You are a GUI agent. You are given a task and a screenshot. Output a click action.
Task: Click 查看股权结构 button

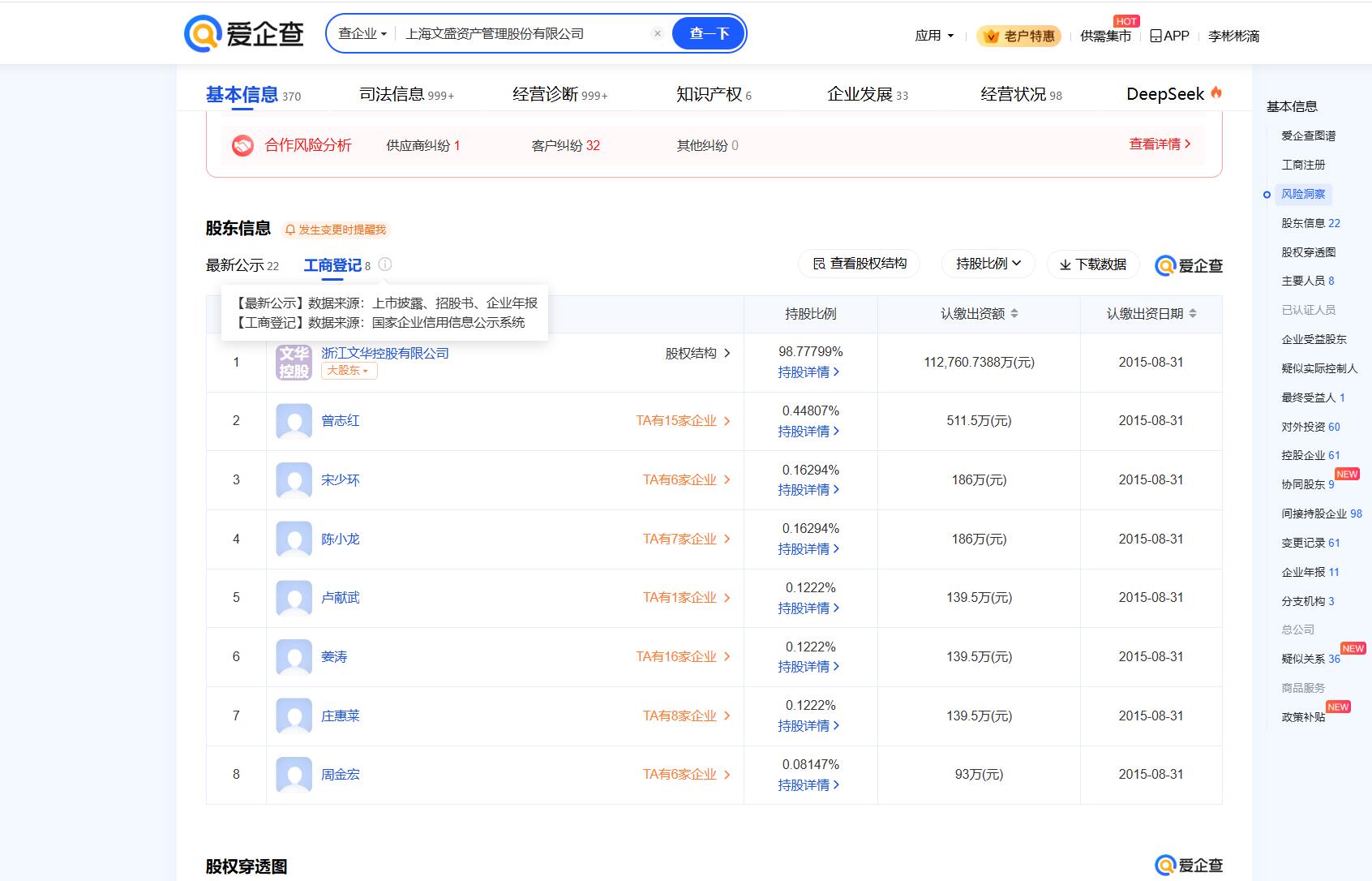860,264
